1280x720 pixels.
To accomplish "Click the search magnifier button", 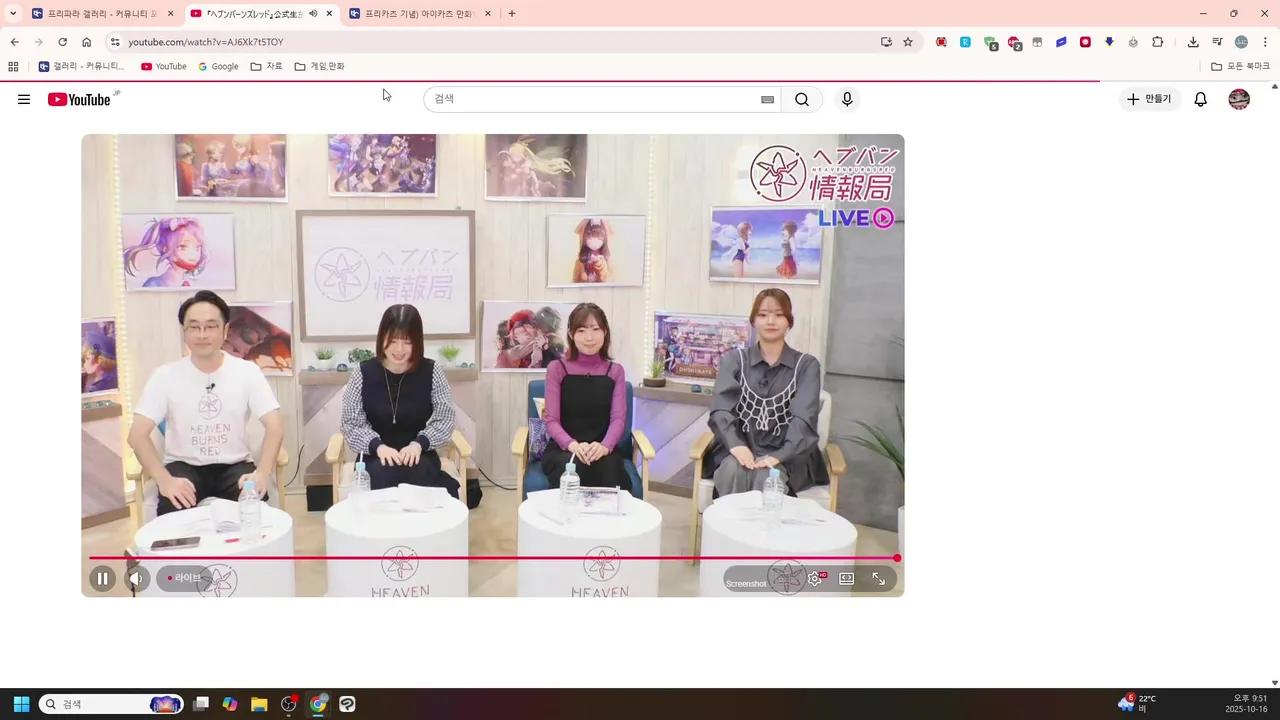I will (802, 99).
